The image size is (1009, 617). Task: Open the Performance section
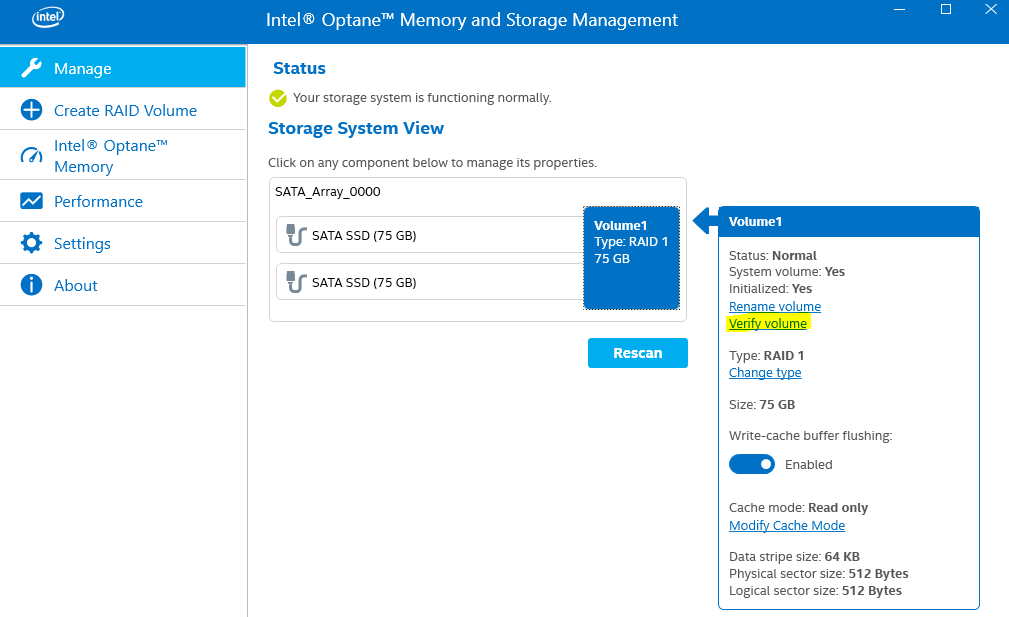point(98,201)
